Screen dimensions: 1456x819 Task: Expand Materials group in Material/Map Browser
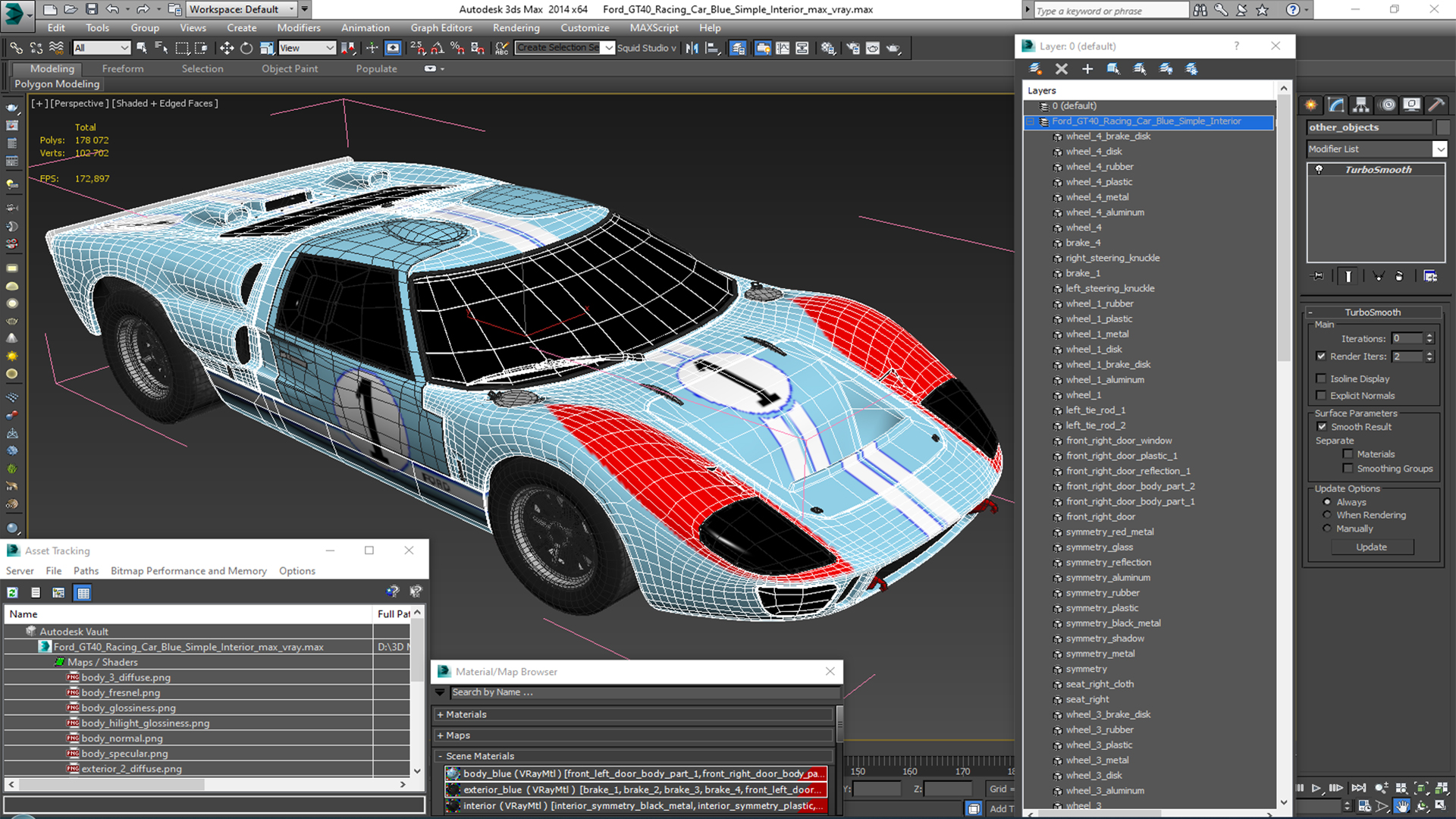(x=440, y=714)
